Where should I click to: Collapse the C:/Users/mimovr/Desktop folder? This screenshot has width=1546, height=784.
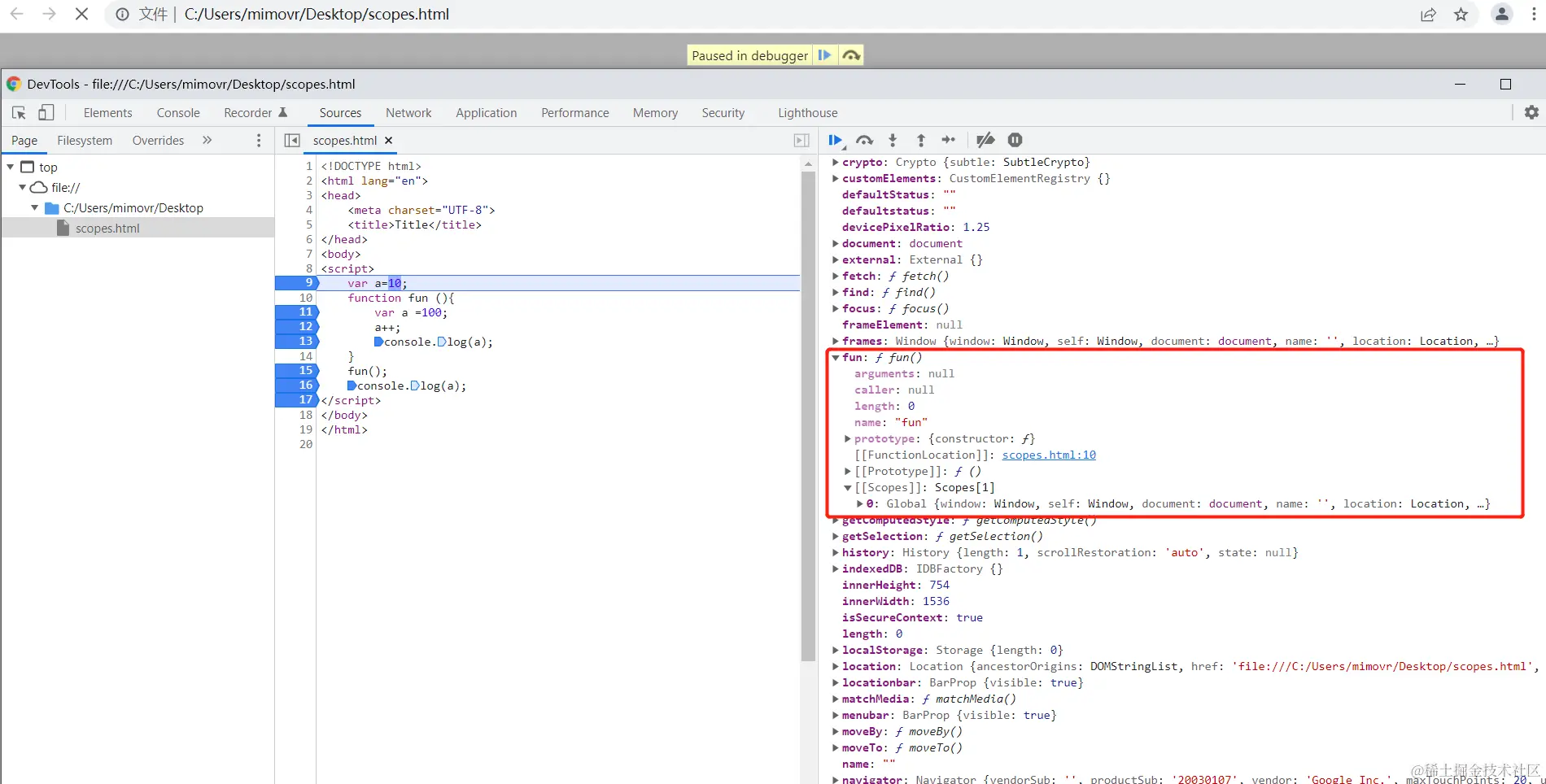(x=35, y=208)
